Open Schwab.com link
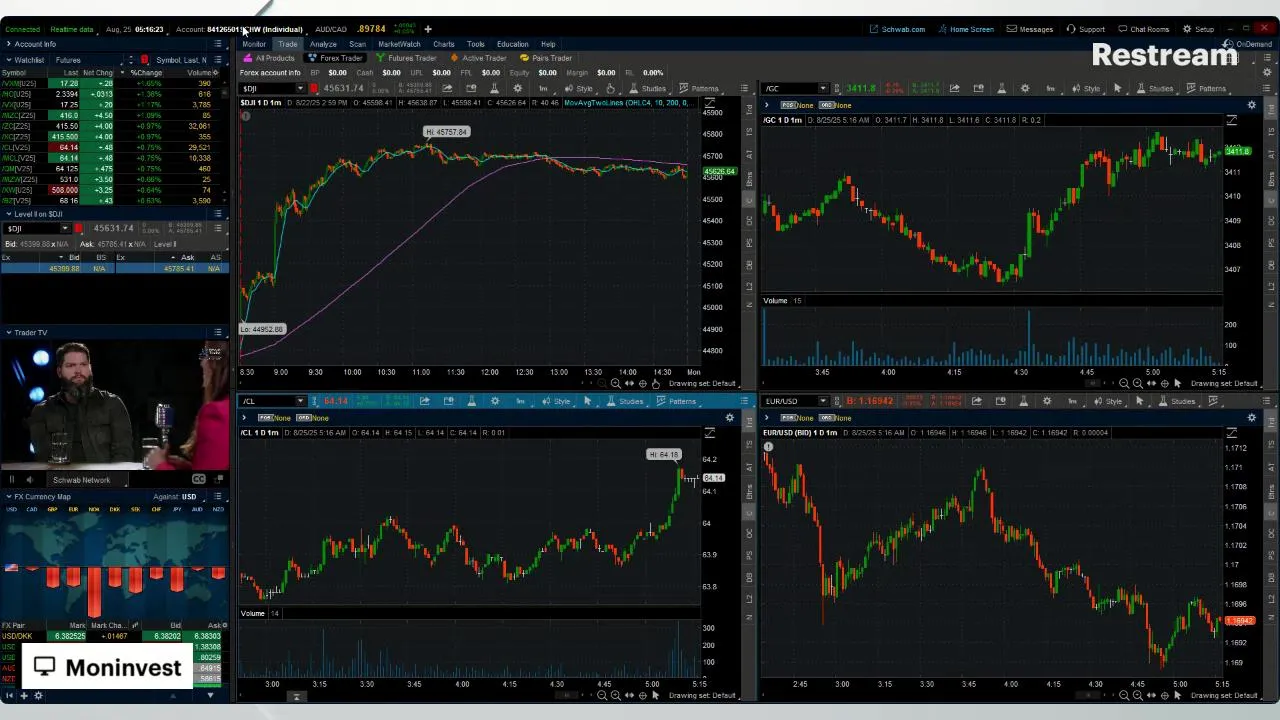1280x720 pixels. coord(897,29)
